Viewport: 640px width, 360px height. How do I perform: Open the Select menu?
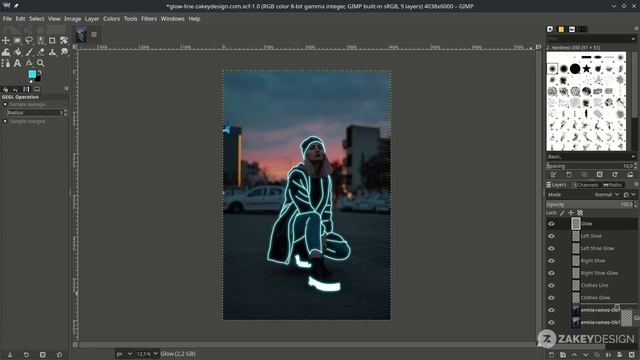[36, 19]
